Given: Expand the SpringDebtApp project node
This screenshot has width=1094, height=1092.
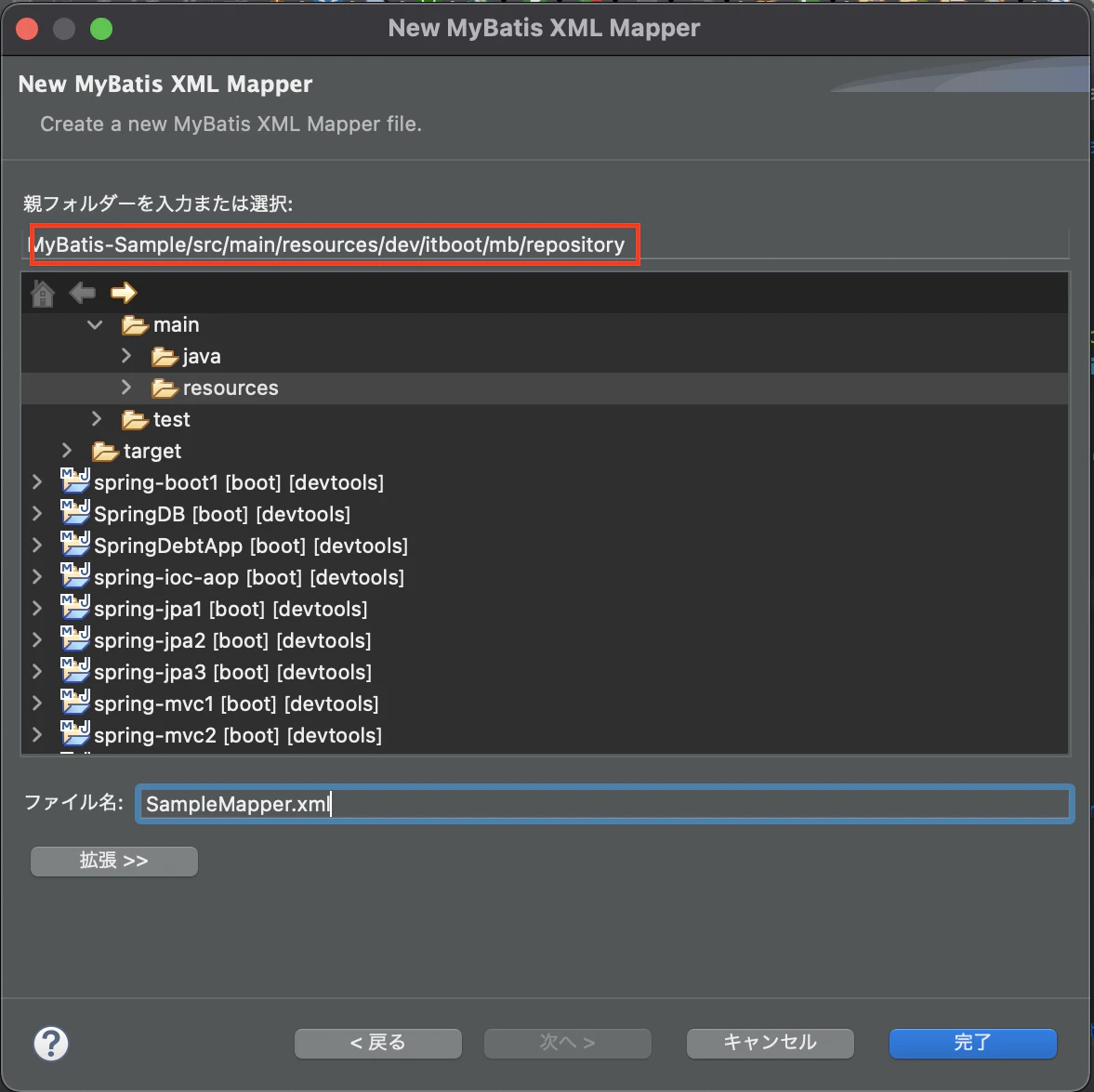Looking at the screenshot, I should (x=37, y=545).
